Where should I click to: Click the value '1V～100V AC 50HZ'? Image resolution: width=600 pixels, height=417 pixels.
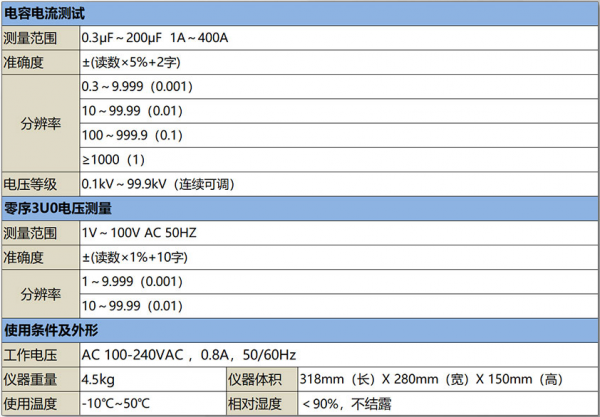[139, 233]
